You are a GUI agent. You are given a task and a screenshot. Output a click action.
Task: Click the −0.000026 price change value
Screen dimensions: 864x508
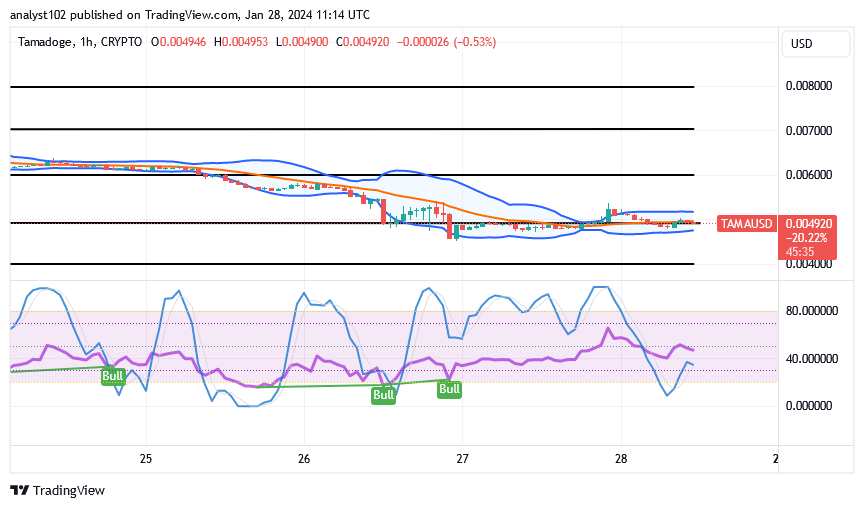tap(423, 42)
